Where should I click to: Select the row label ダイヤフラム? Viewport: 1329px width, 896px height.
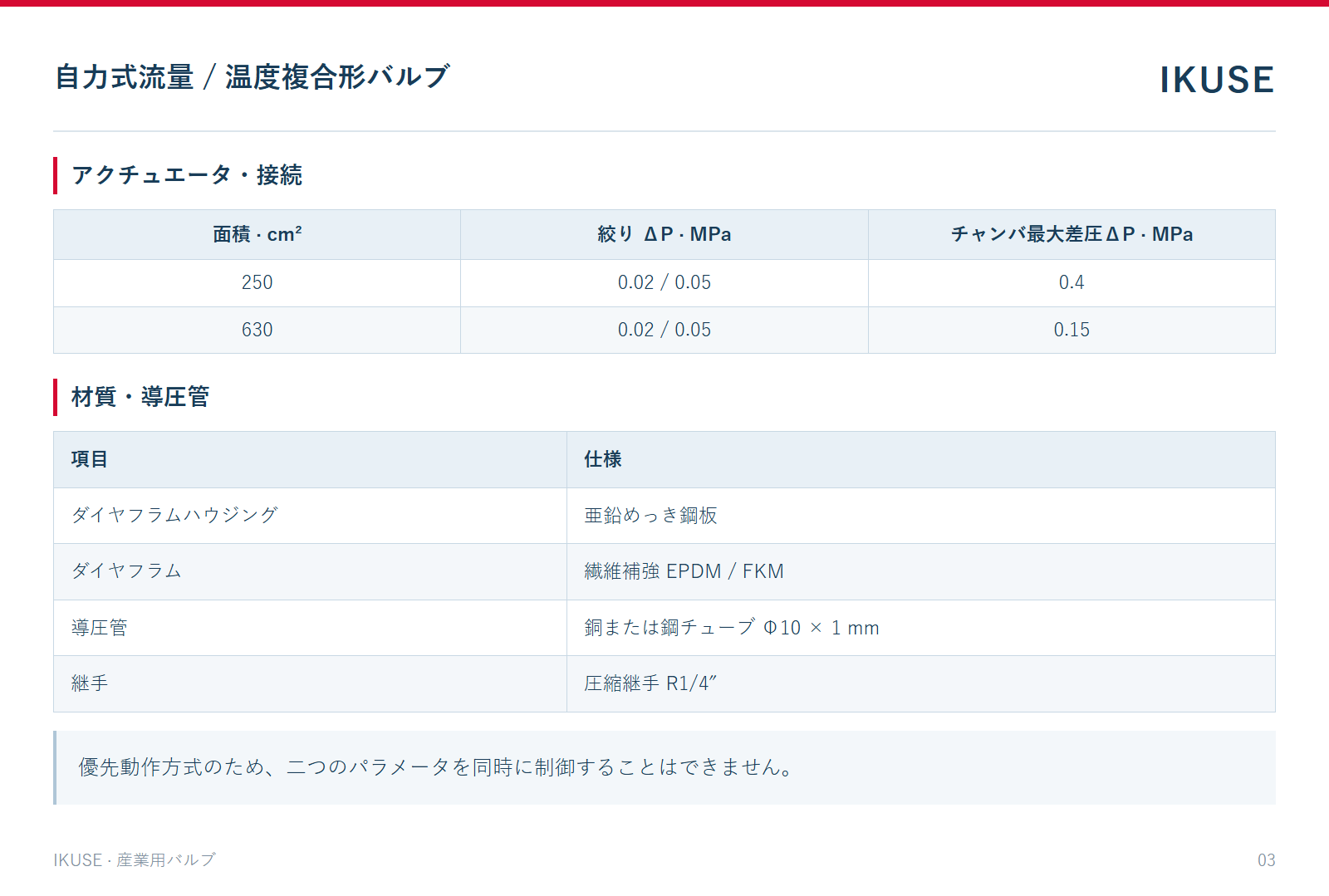point(126,570)
